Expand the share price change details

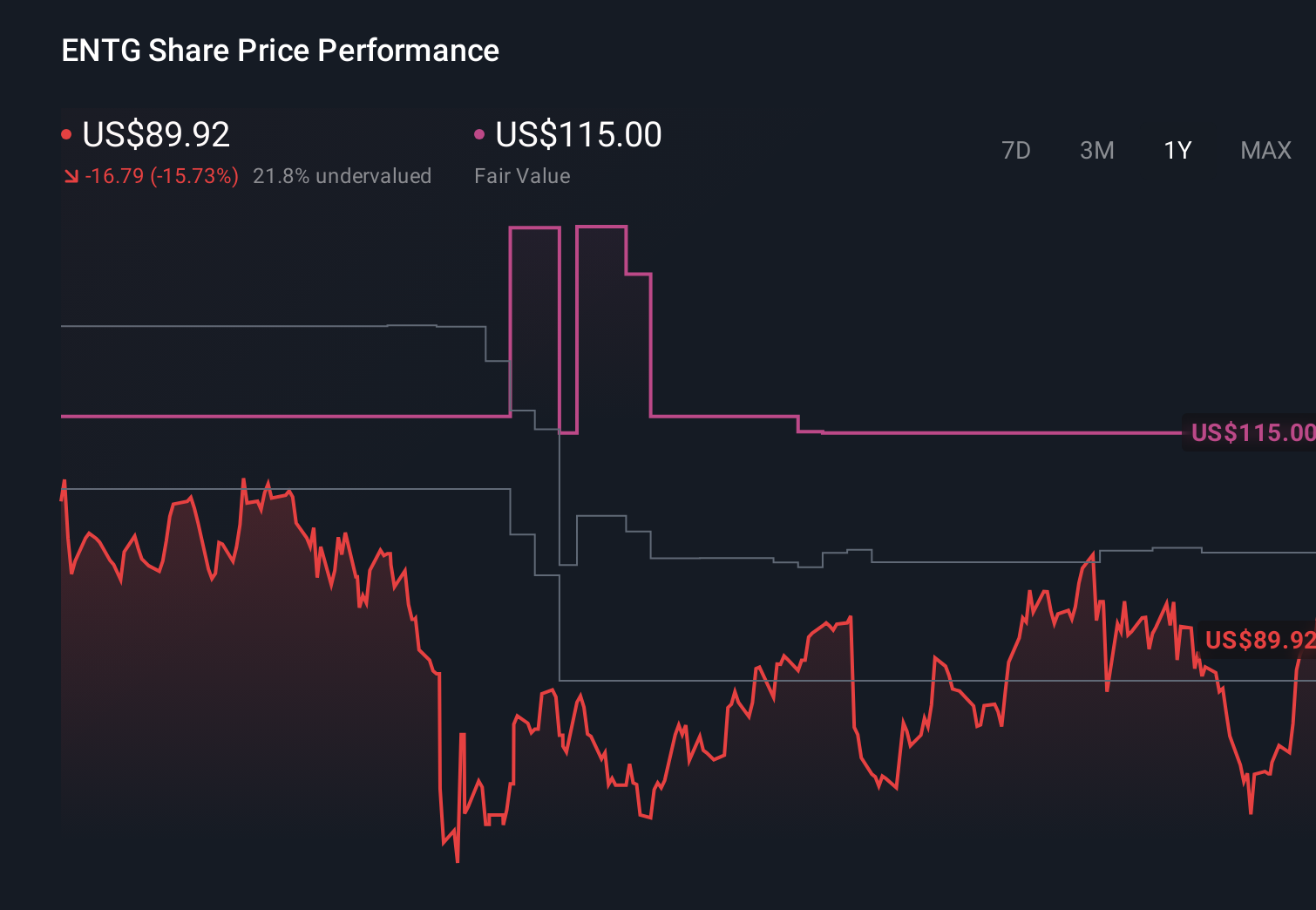(163, 175)
